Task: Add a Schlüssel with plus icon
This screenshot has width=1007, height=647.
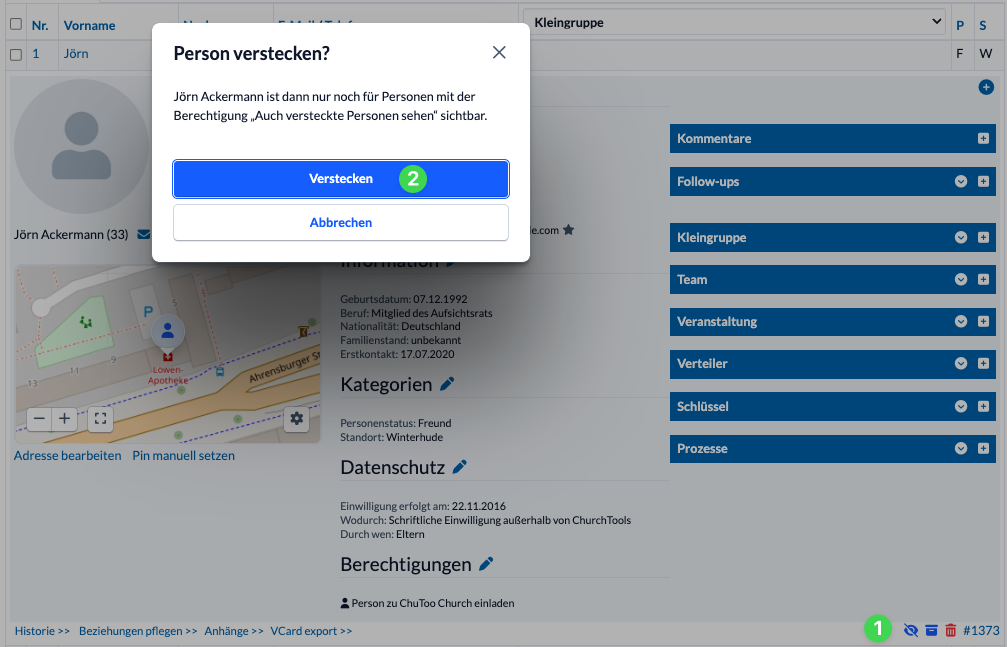Action: click(x=983, y=406)
